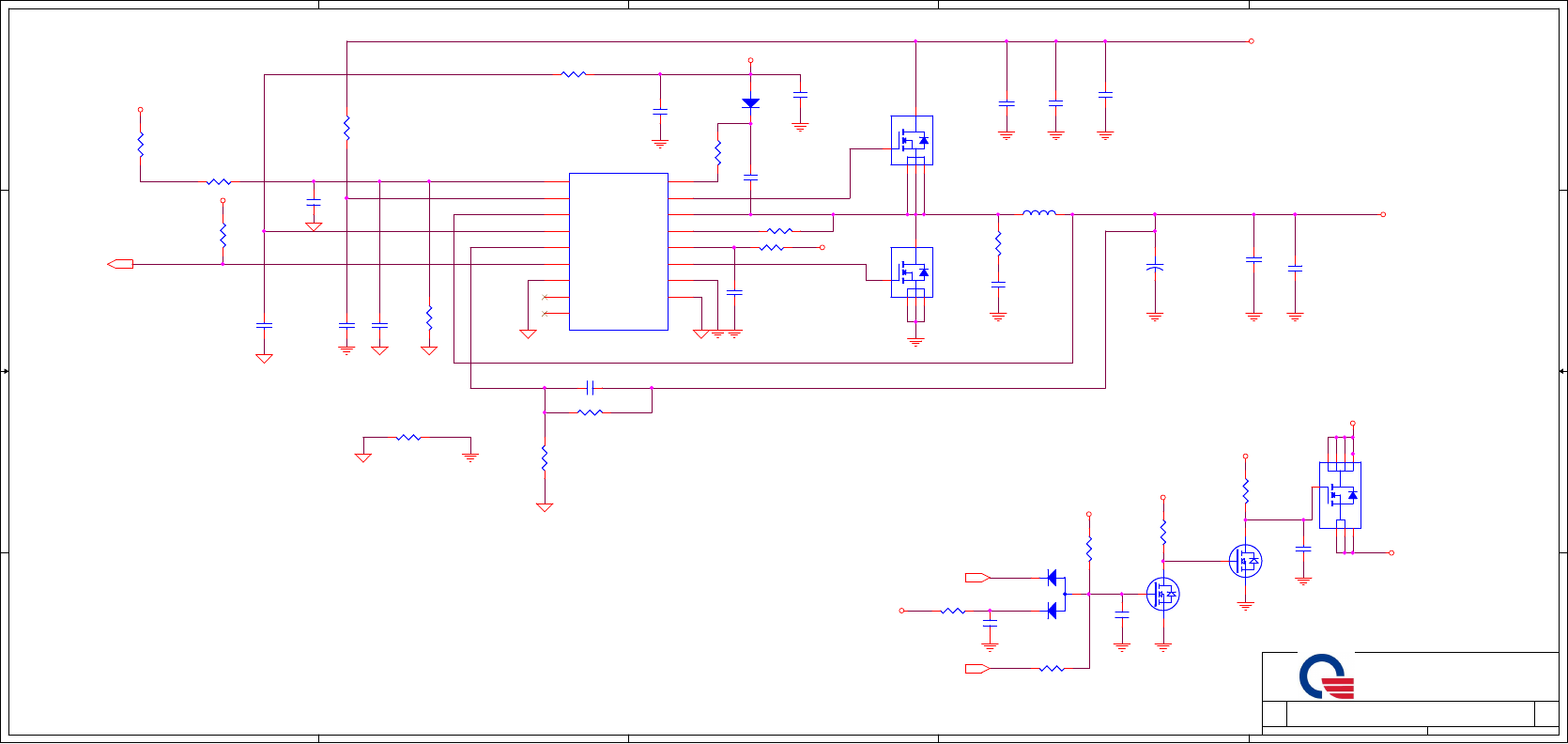
Task: Click the bottom off-page connector near the logo
Action: [x=977, y=669]
